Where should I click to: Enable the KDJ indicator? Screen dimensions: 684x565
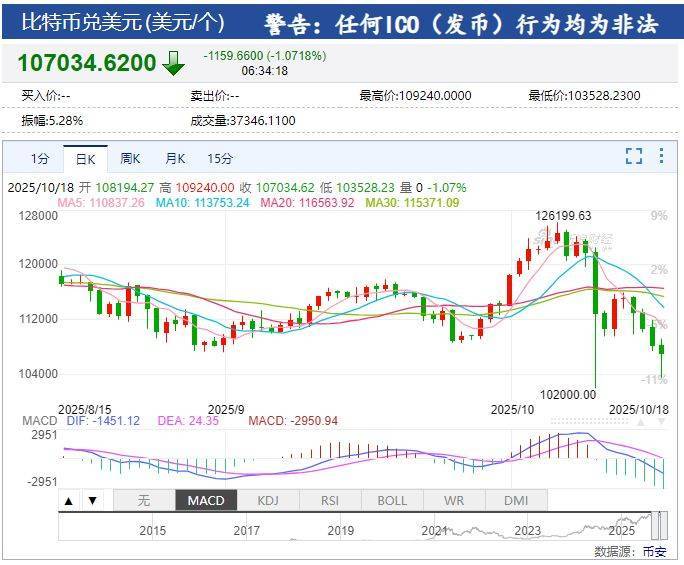[x=268, y=500]
